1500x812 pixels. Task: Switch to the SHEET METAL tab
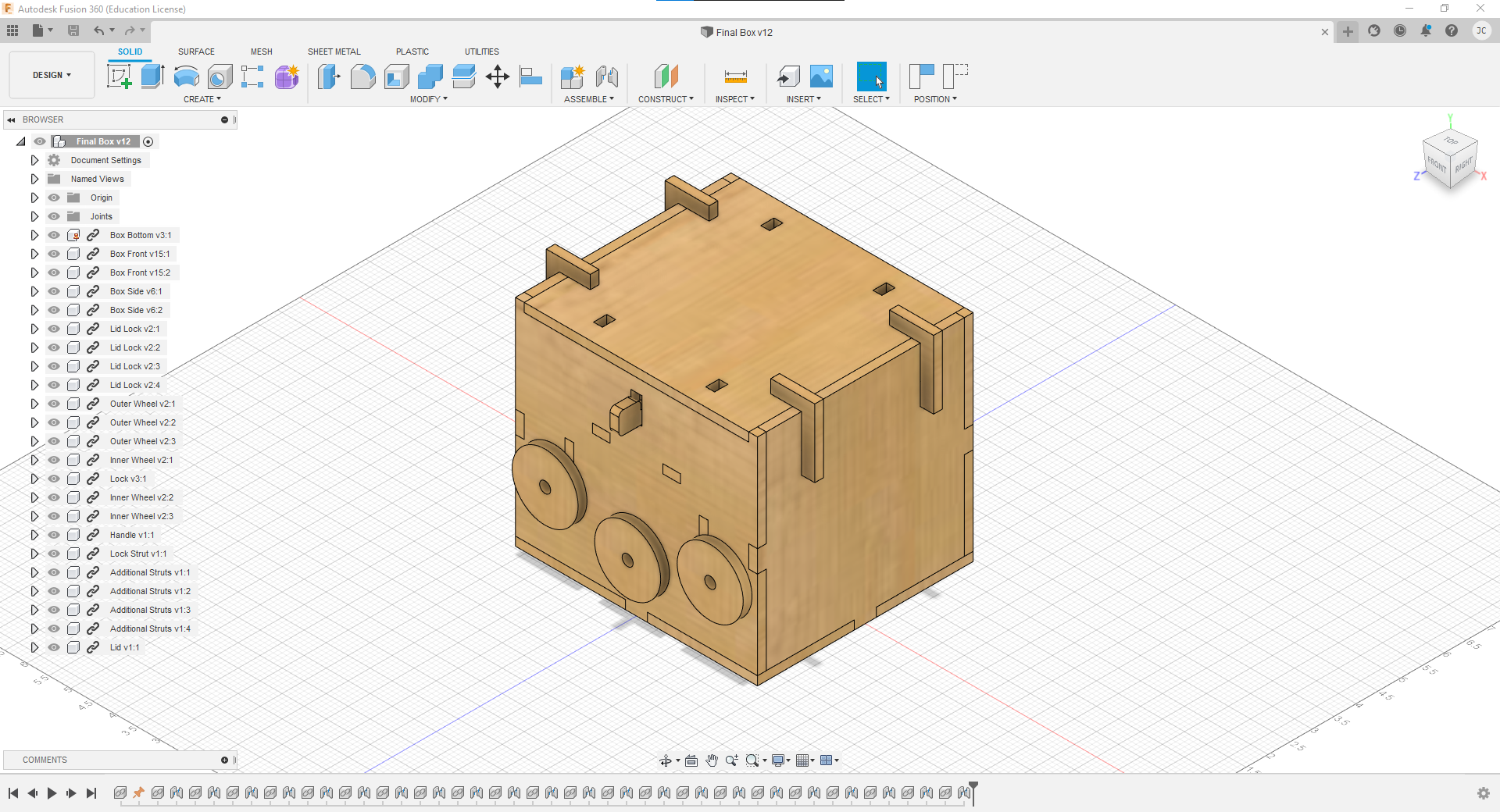[334, 52]
